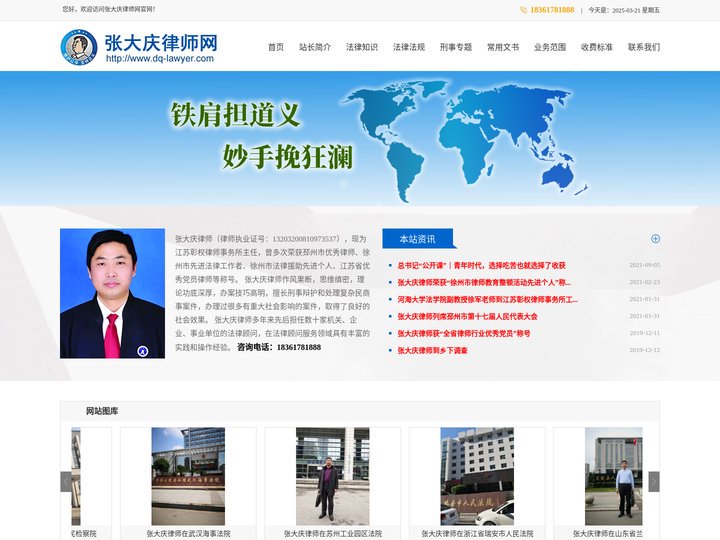Click the date 2019-12-12 in news list
This screenshot has height=540, width=720.
(644, 350)
